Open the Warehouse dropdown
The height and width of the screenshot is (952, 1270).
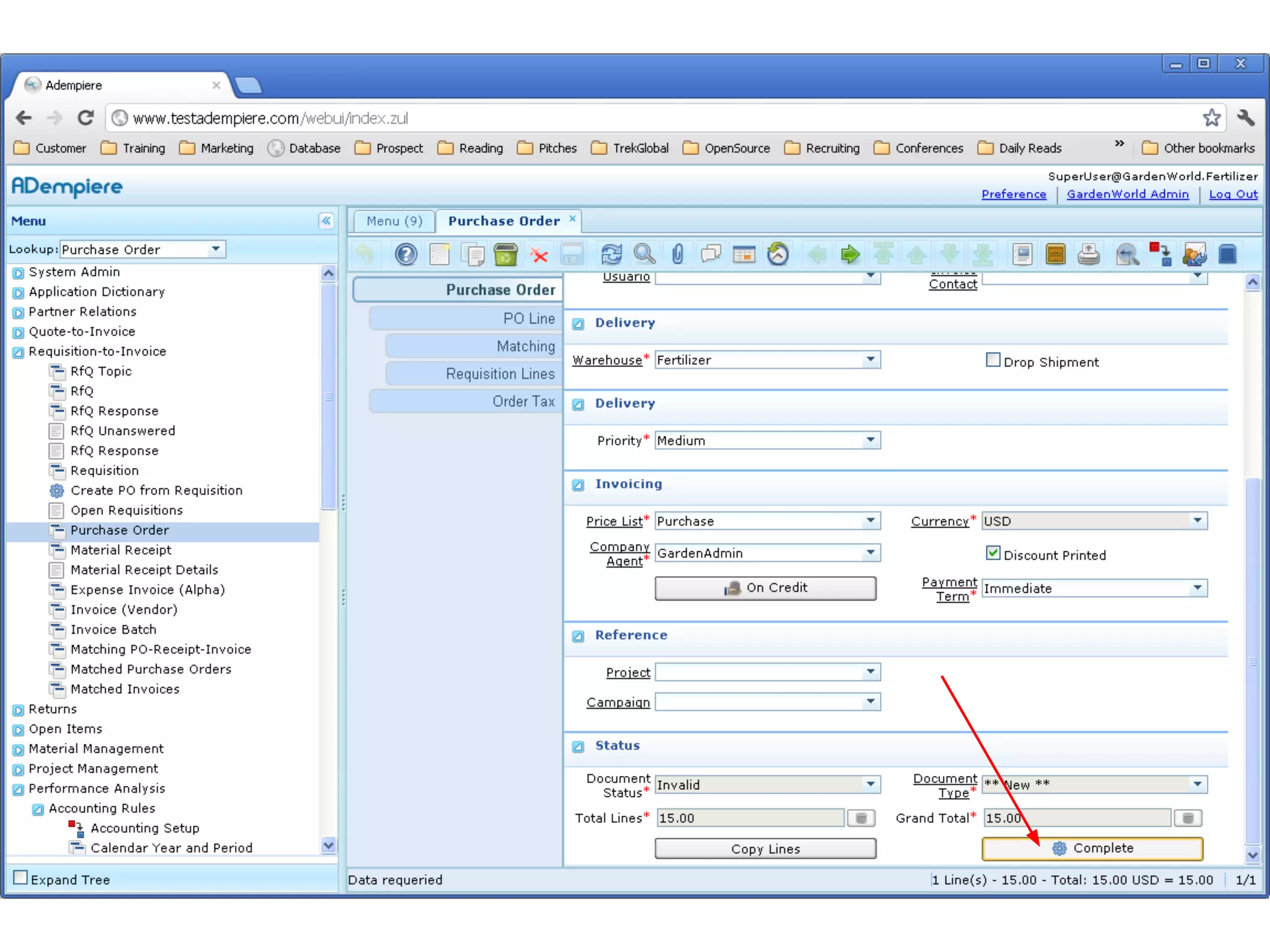(x=871, y=359)
